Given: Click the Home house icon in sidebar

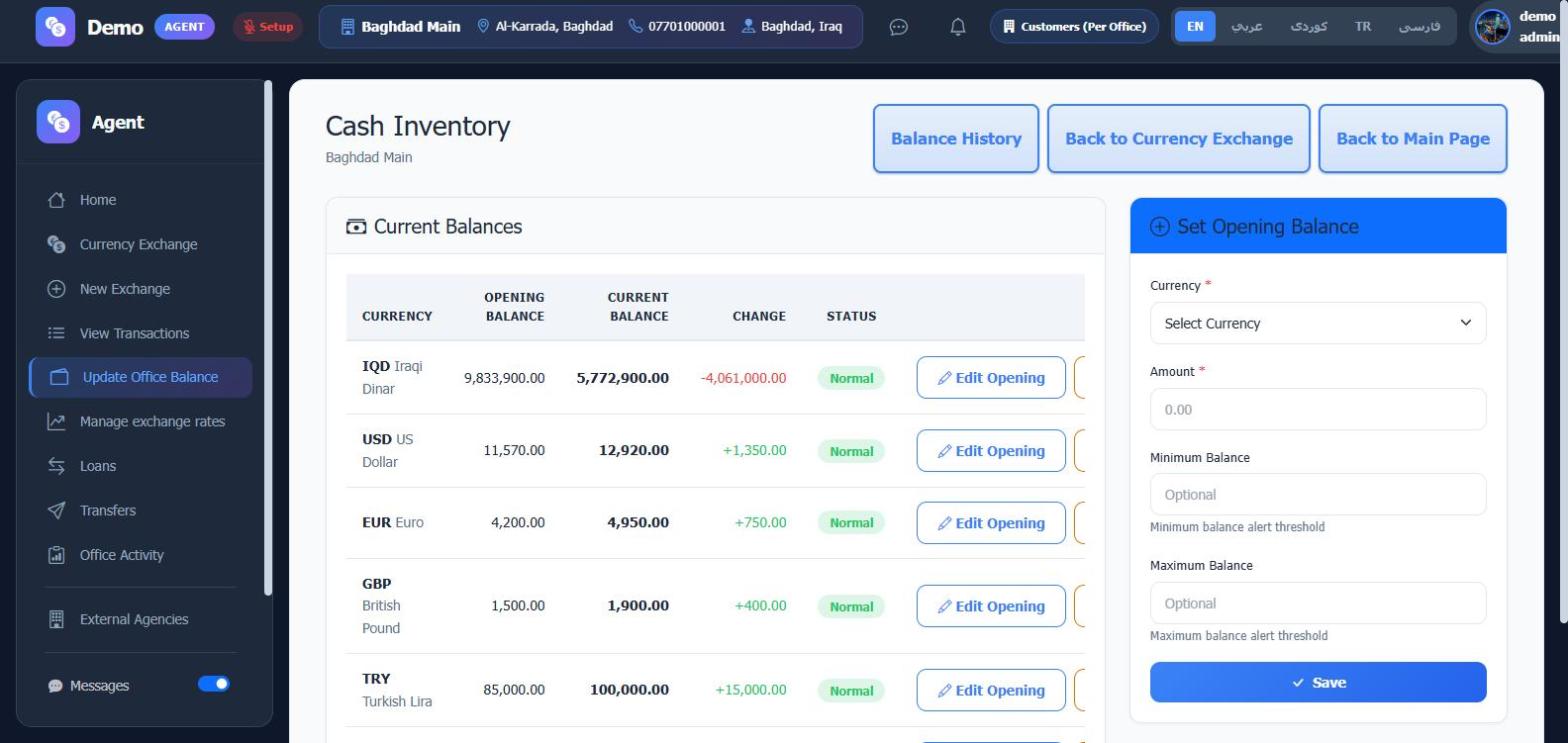Looking at the screenshot, I should 57,200.
